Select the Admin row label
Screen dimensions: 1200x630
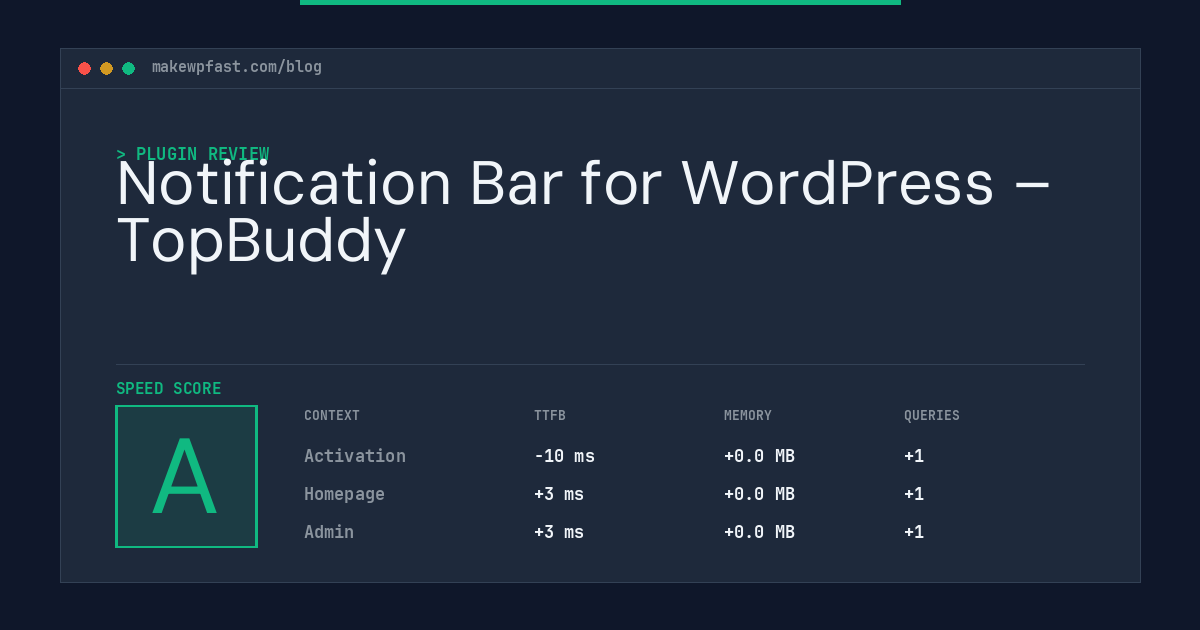pyautogui.click(x=329, y=532)
